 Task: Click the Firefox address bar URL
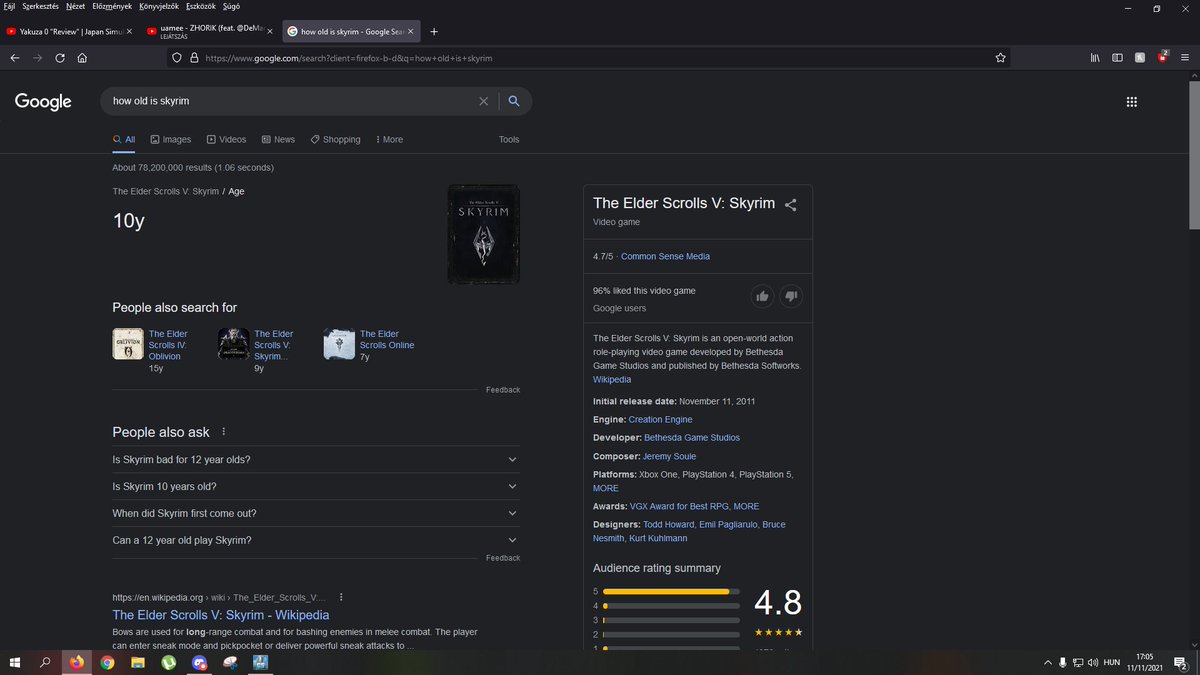348,58
